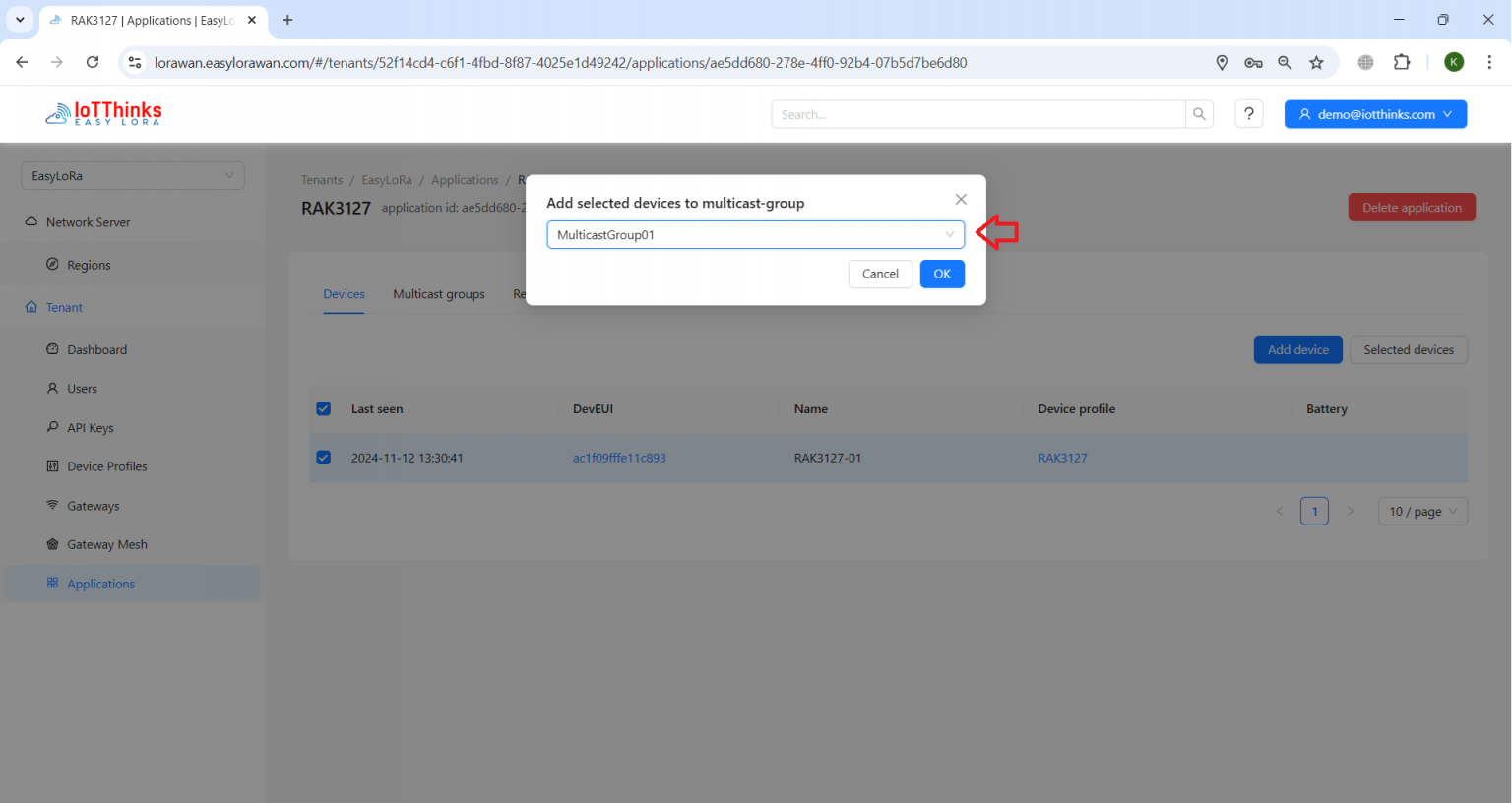Uncheck the RAK3127-01 device row
The image size is (1512, 803).
click(323, 458)
